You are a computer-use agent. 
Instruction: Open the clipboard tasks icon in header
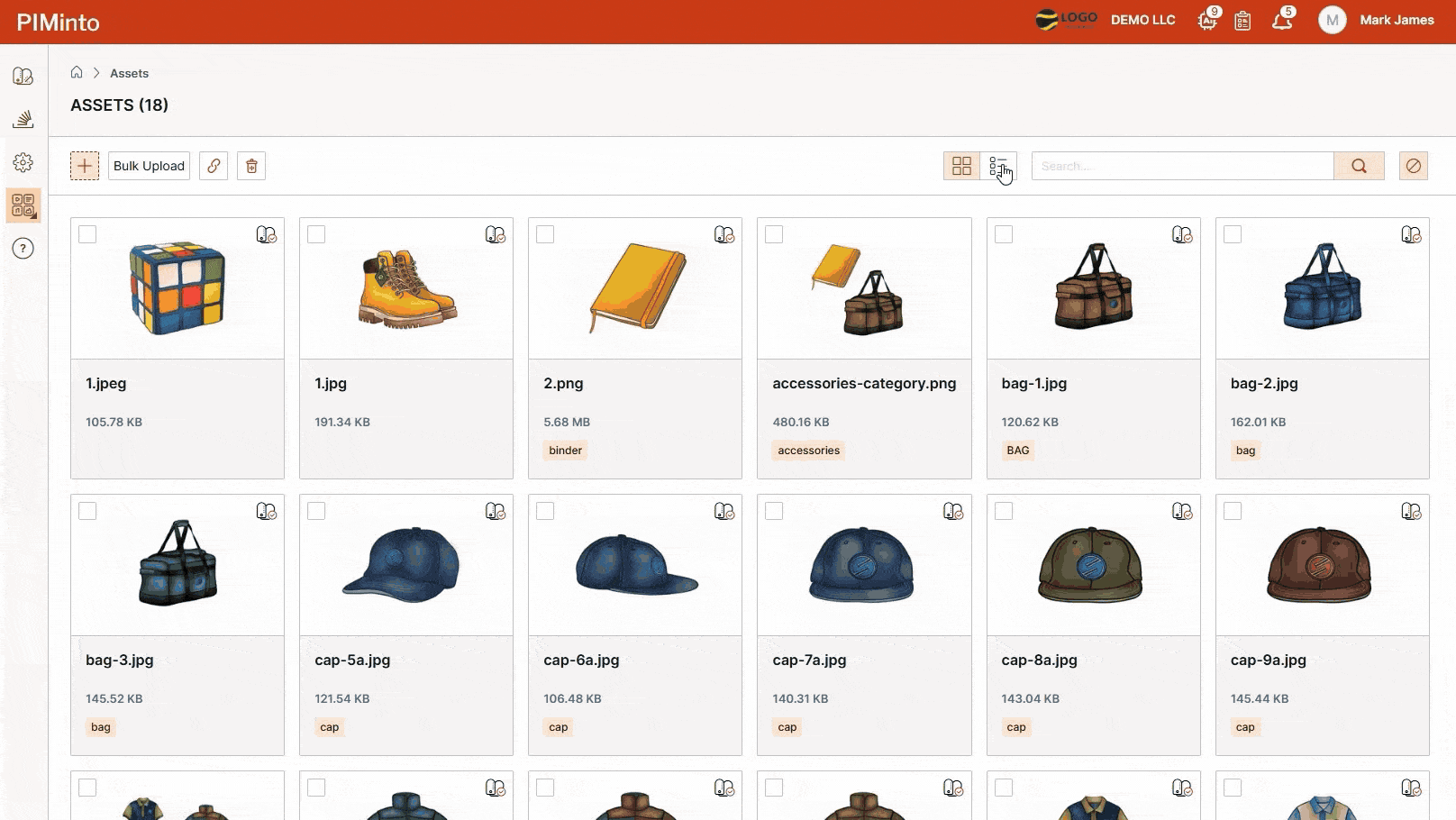[1242, 21]
